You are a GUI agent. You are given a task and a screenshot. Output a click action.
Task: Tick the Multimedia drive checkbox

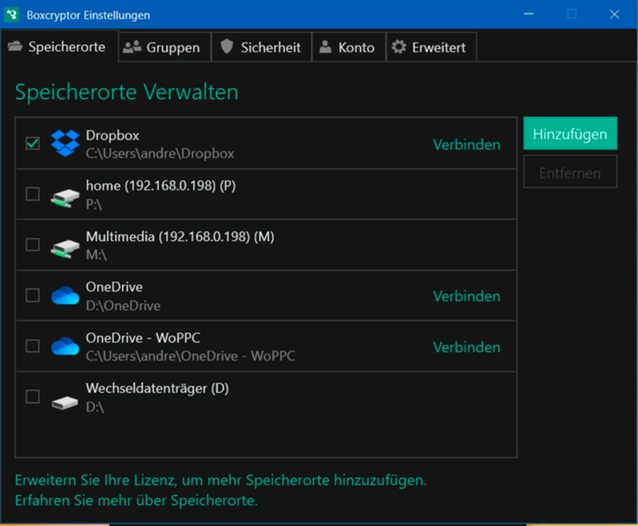[33, 245]
